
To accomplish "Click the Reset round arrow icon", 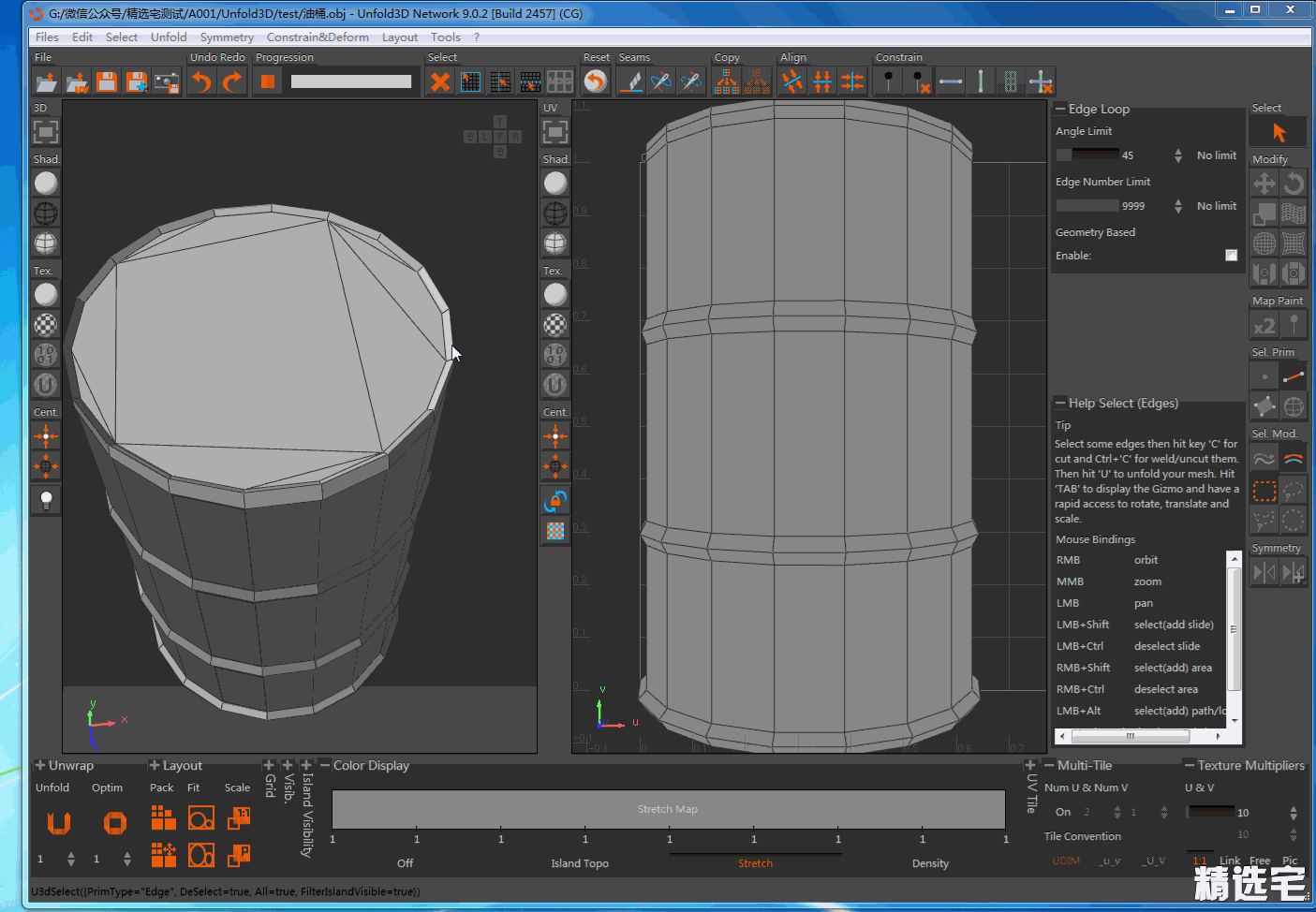I will (x=595, y=82).
